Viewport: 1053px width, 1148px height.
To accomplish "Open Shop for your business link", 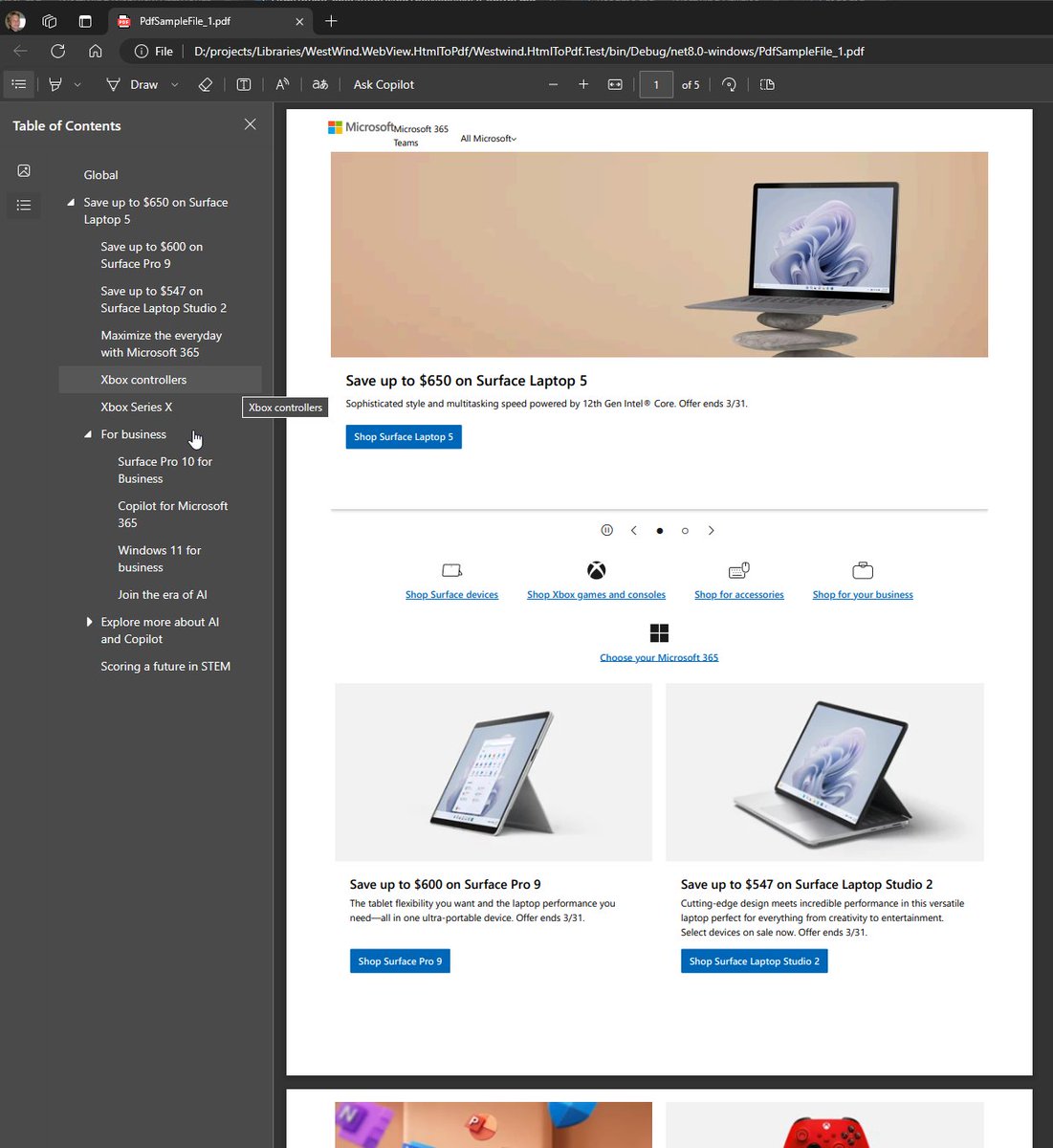I will tap(863, 594).
